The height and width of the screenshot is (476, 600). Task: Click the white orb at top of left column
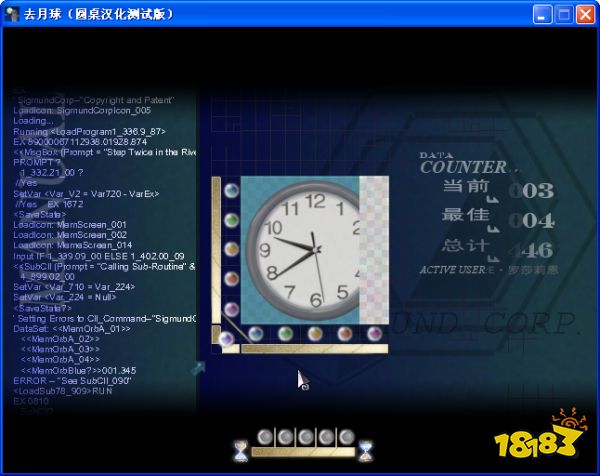(231, 190)
